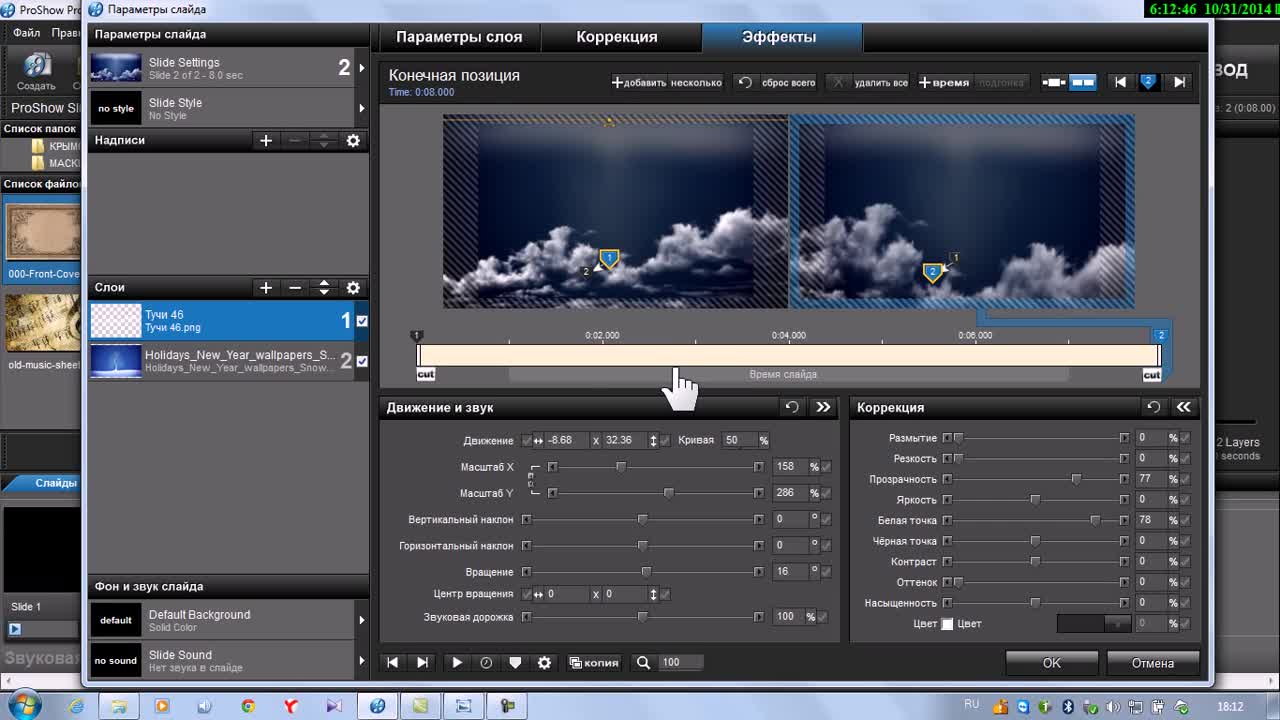Toggle Прозрачность keyframe checkbox
Screen dimensions: 1280x720
[1186, 479]
